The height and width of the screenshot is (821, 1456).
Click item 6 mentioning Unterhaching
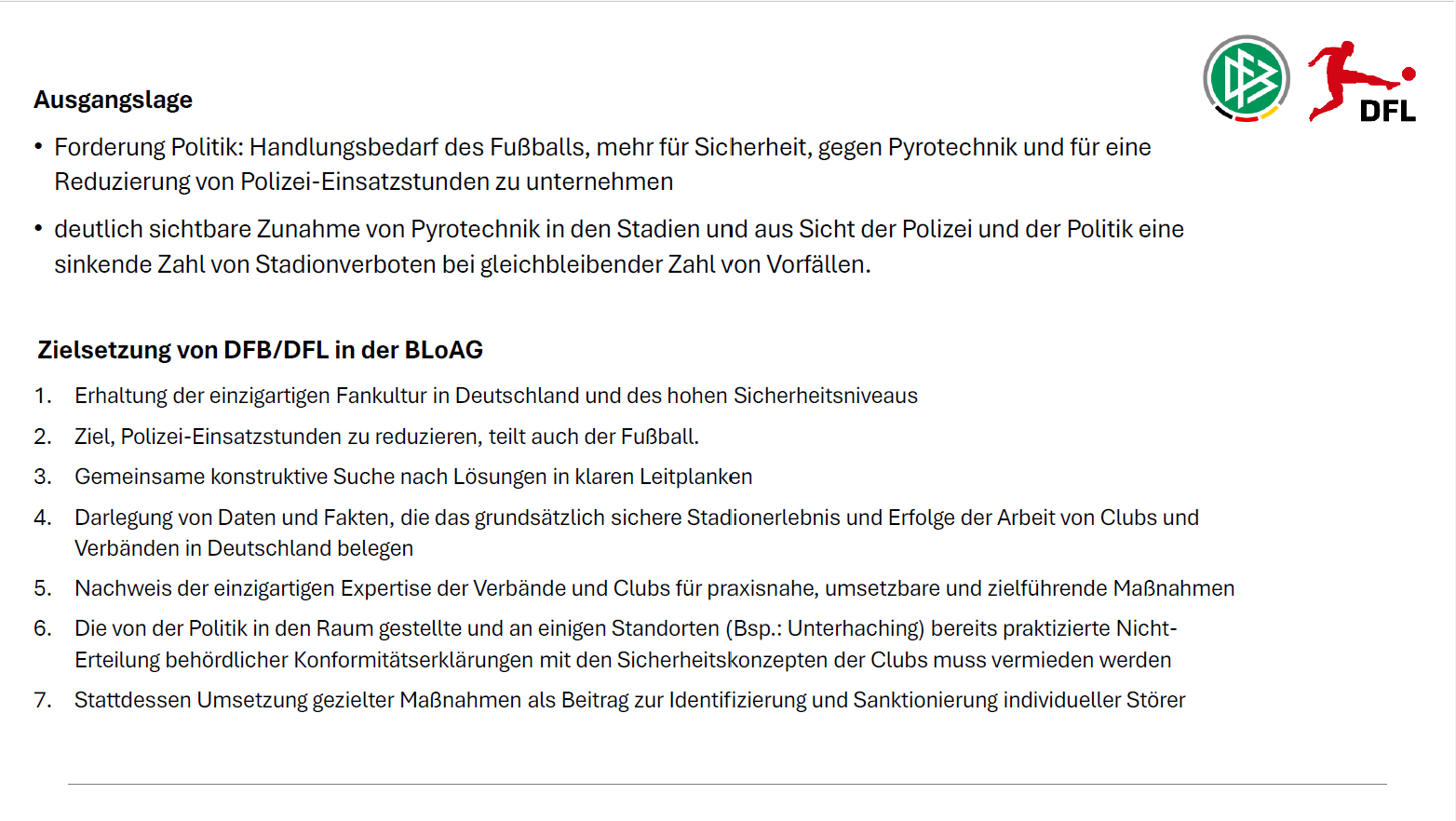625,628
